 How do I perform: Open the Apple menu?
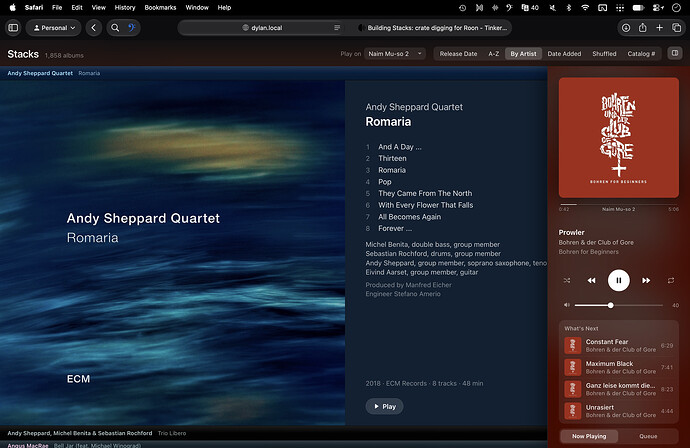click(13, 7)
